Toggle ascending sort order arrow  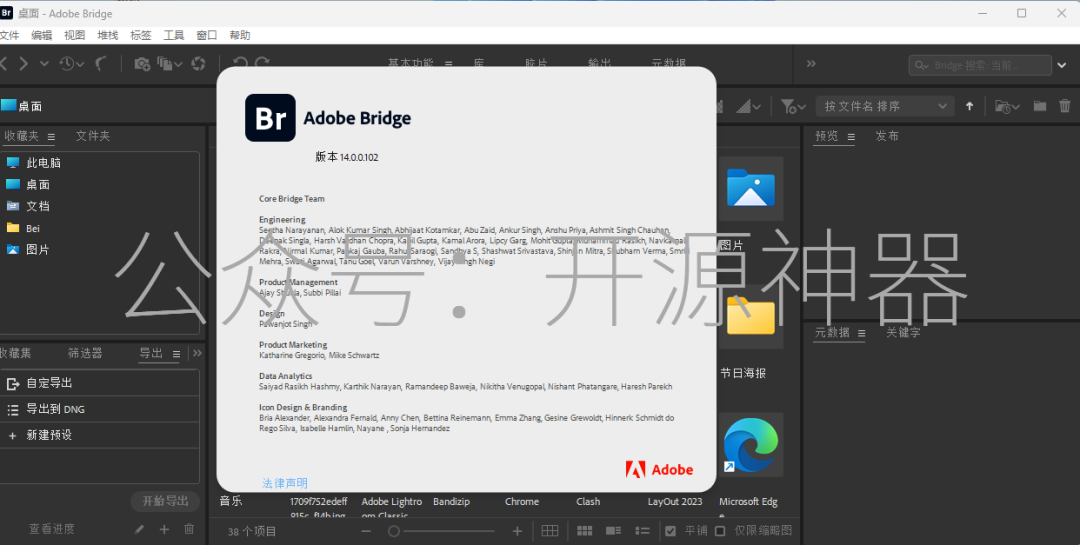pyautogui.click(x=970, y=106)
